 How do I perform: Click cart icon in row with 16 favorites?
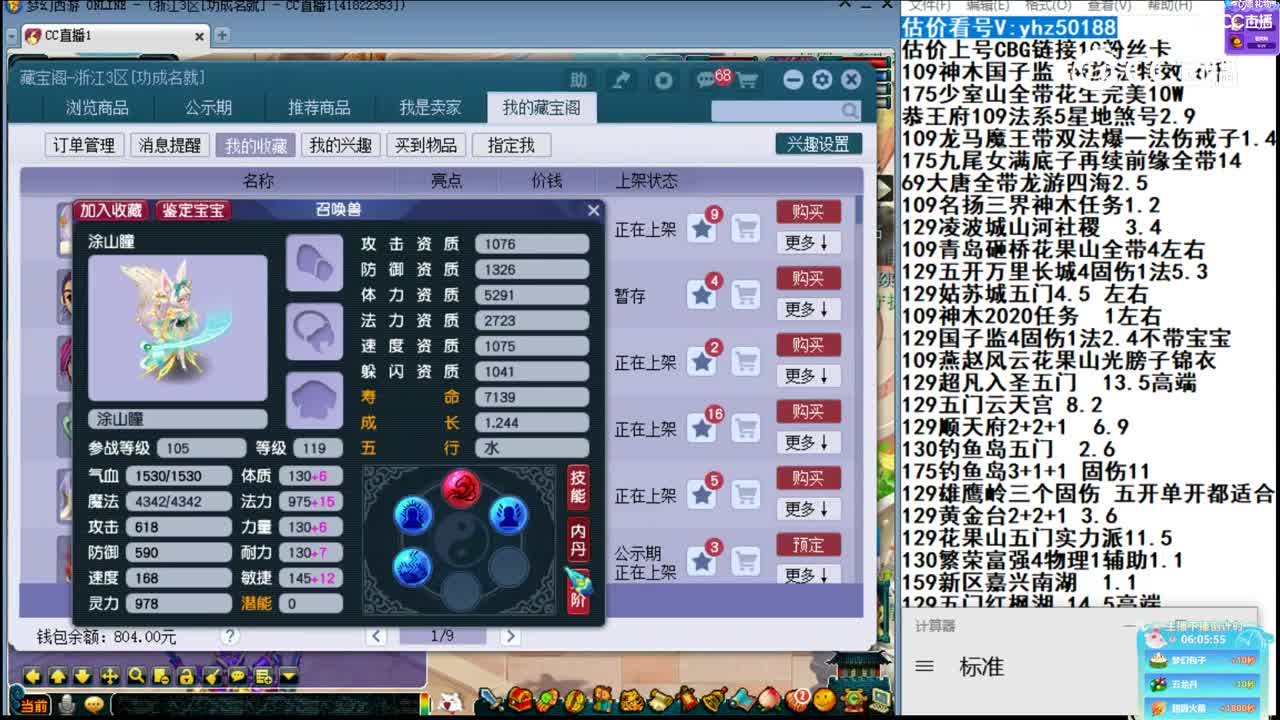click(x=745, y=429)
